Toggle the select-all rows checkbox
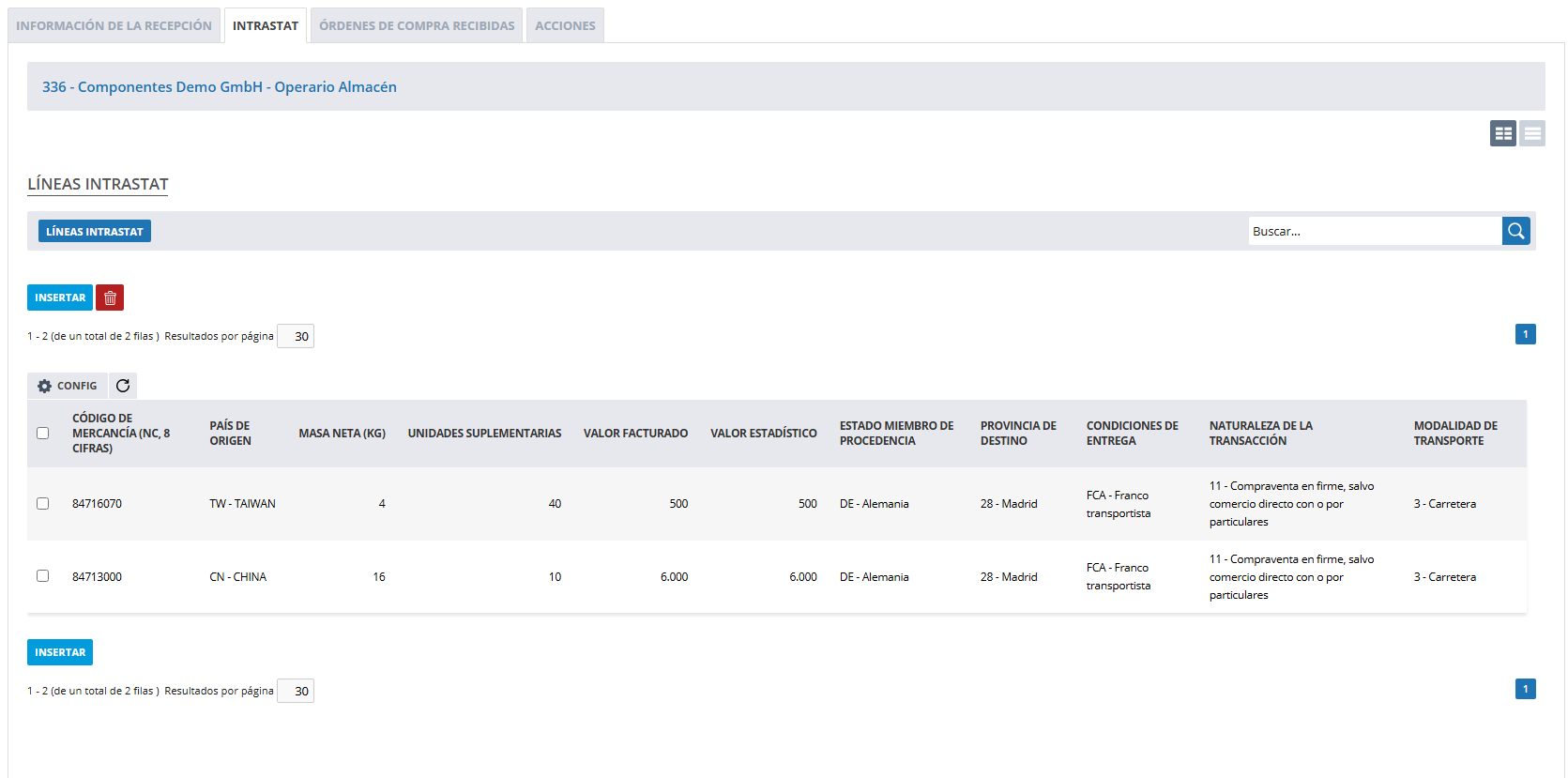The image size is (1568, 778). point(42,434)
